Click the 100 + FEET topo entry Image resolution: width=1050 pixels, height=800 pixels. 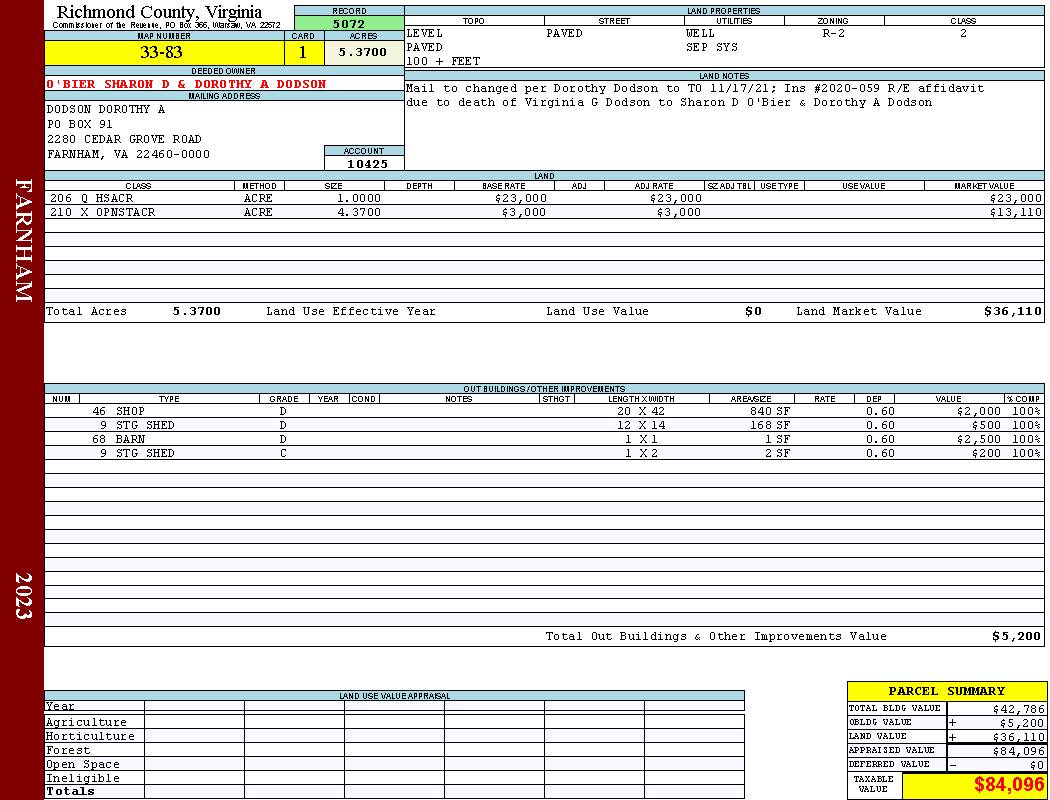pos(443,62)
